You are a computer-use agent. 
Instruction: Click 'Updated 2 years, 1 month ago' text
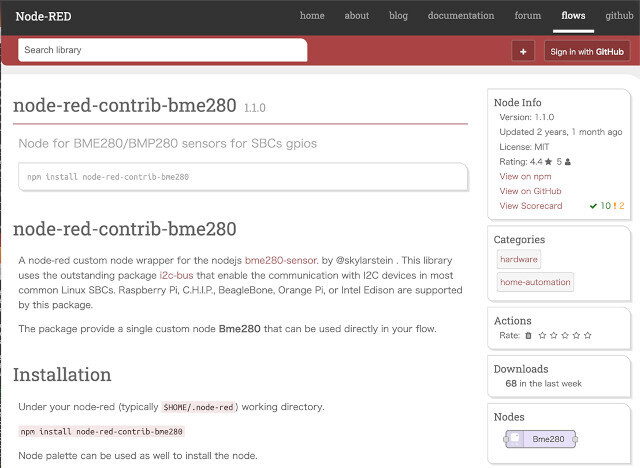pos(560,132)
